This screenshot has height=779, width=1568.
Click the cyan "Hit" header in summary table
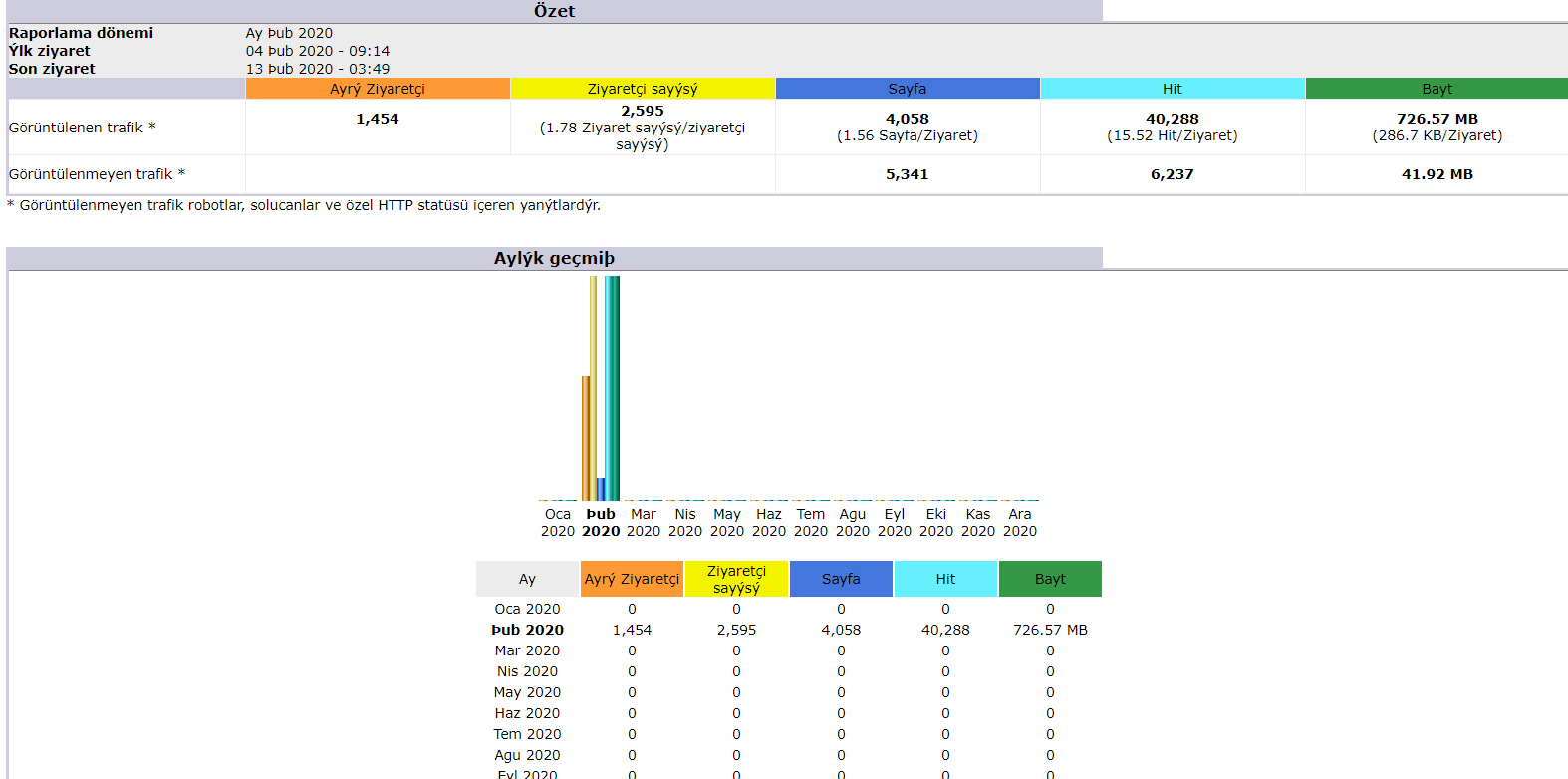point(1173,89)
